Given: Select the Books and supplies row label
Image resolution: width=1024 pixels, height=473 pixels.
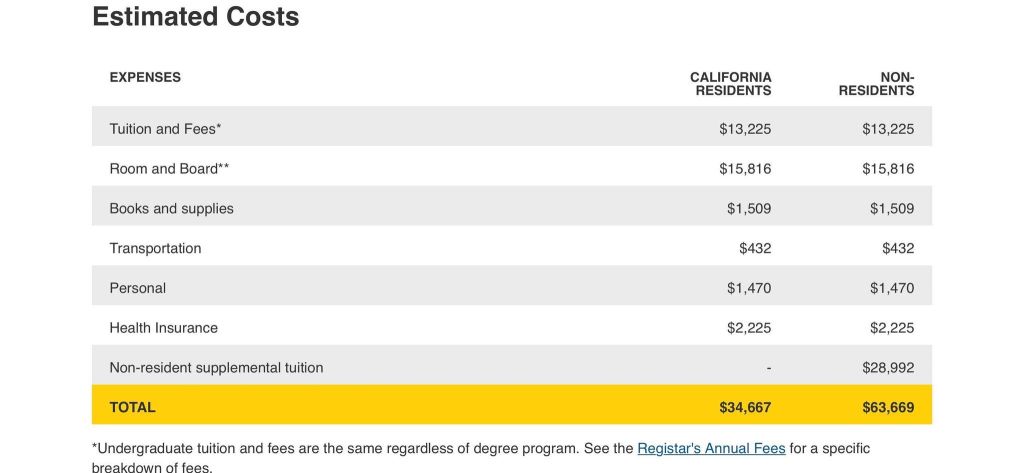Looking at the screenshot, I should click(171, 209).
